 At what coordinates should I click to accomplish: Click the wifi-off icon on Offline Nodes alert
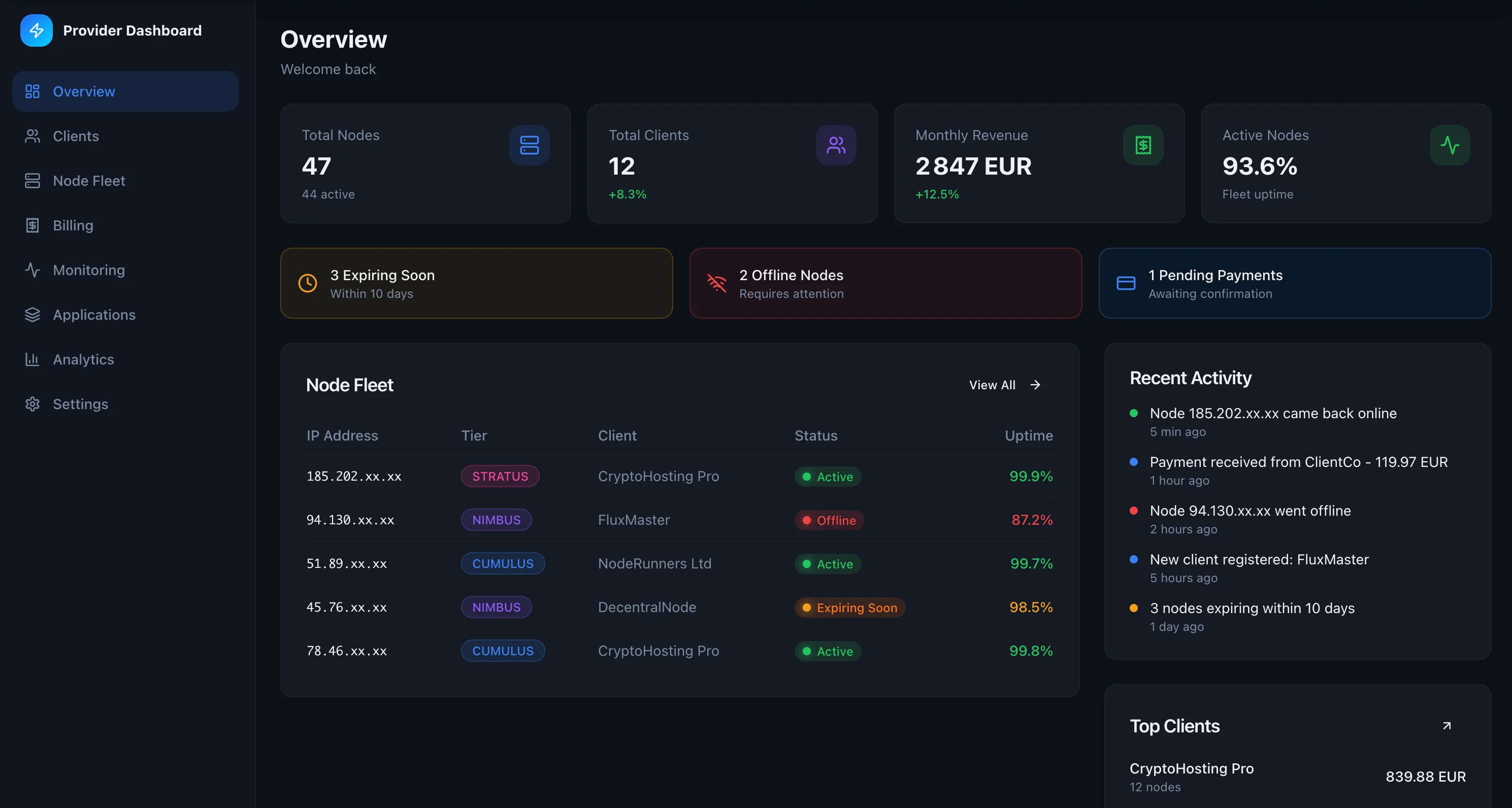717,283
